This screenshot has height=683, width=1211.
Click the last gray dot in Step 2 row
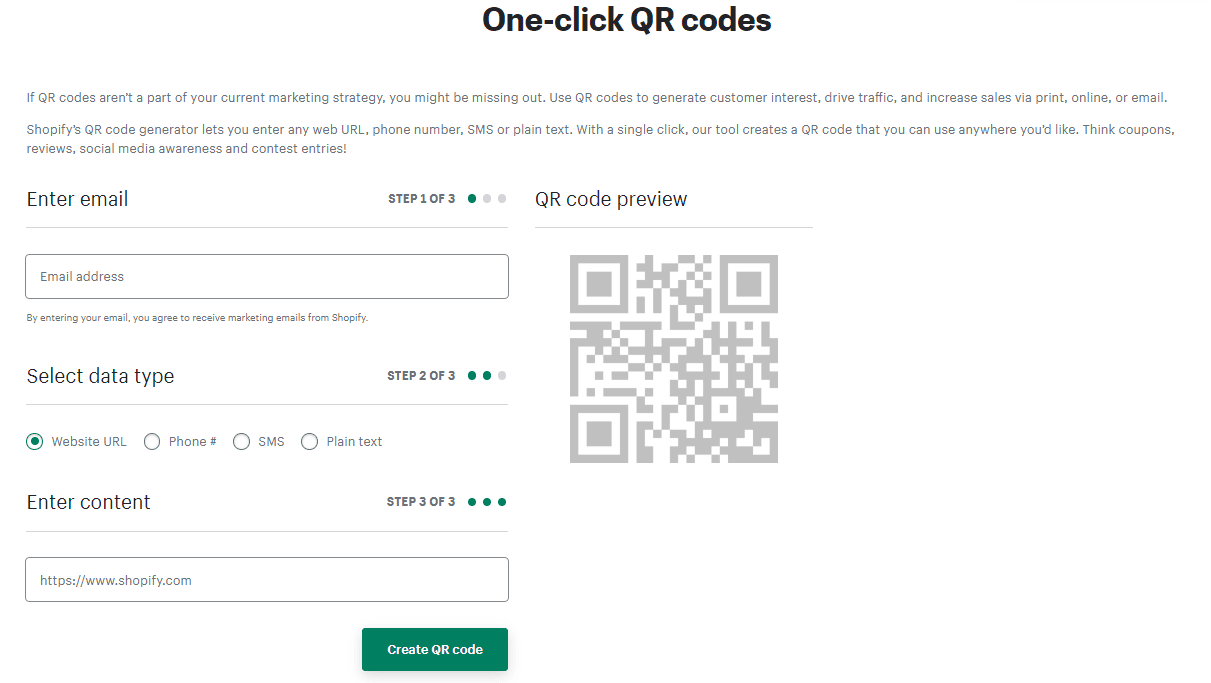pyautogui.click(x=501, y=375)
